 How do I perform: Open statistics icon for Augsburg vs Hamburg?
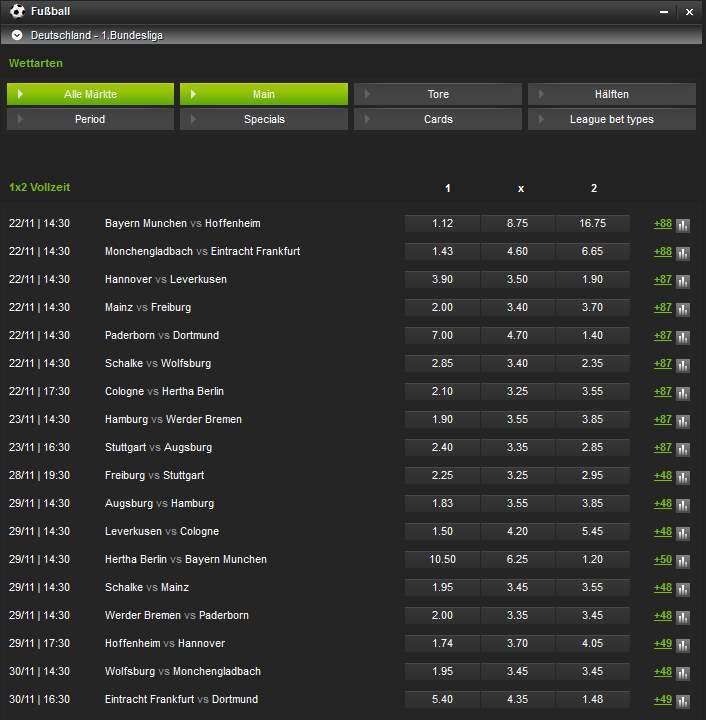683,506
